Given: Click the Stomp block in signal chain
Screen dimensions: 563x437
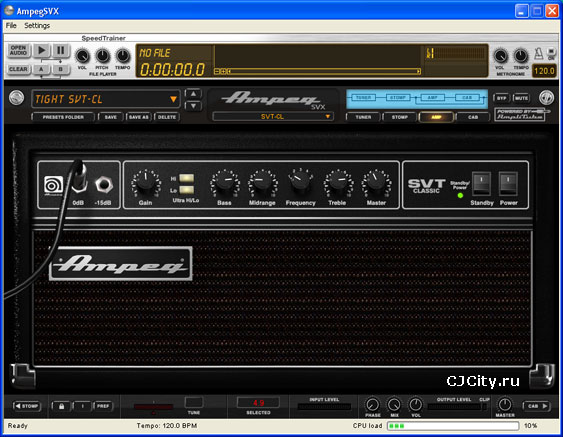Looking at the screenshot, I should click(x=398, y=98).
